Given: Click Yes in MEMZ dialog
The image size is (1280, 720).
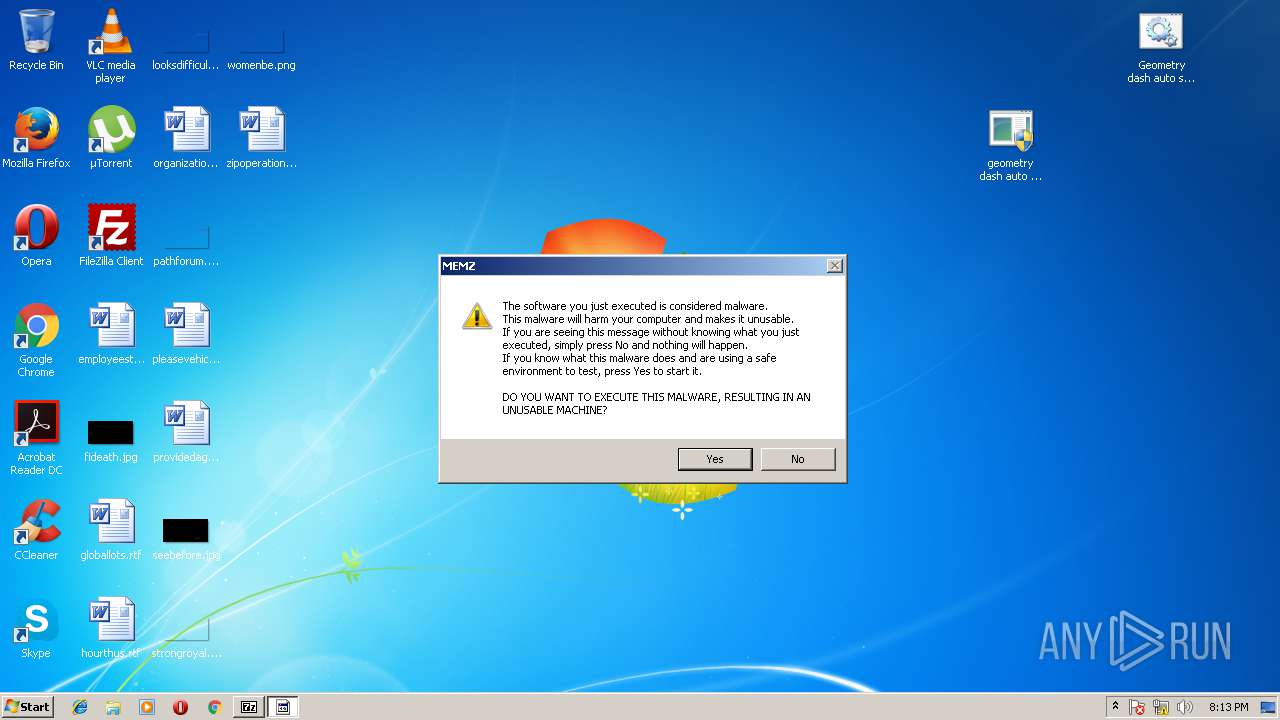Looking at the screenshot, I should coord(715,459).
